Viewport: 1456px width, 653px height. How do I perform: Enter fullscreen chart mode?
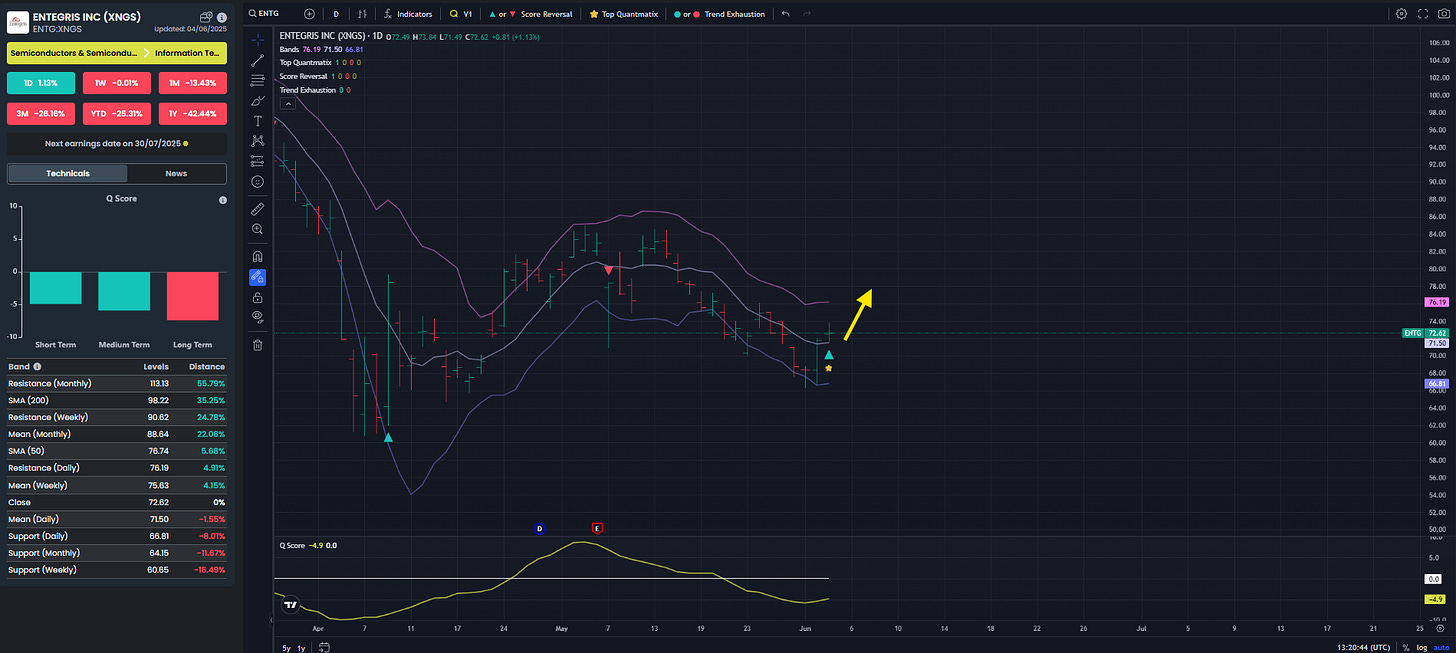click(x=1421, y=14)
